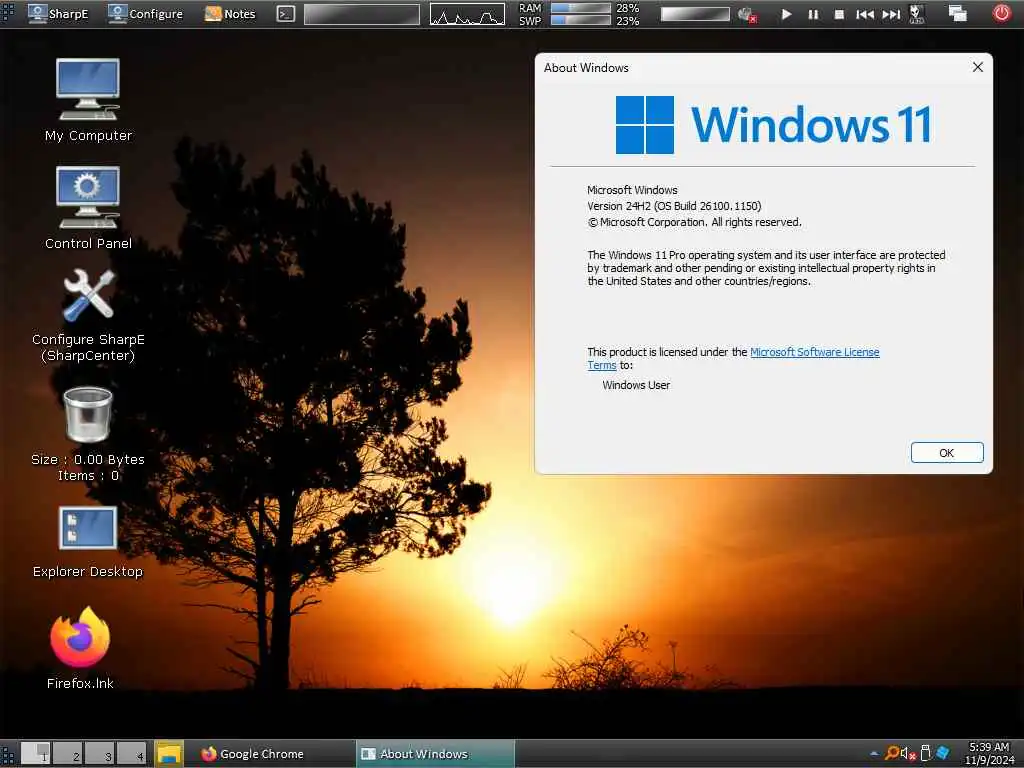The image size is (1024, 768).
Task: Skip to previous track button
Action: 865,14
